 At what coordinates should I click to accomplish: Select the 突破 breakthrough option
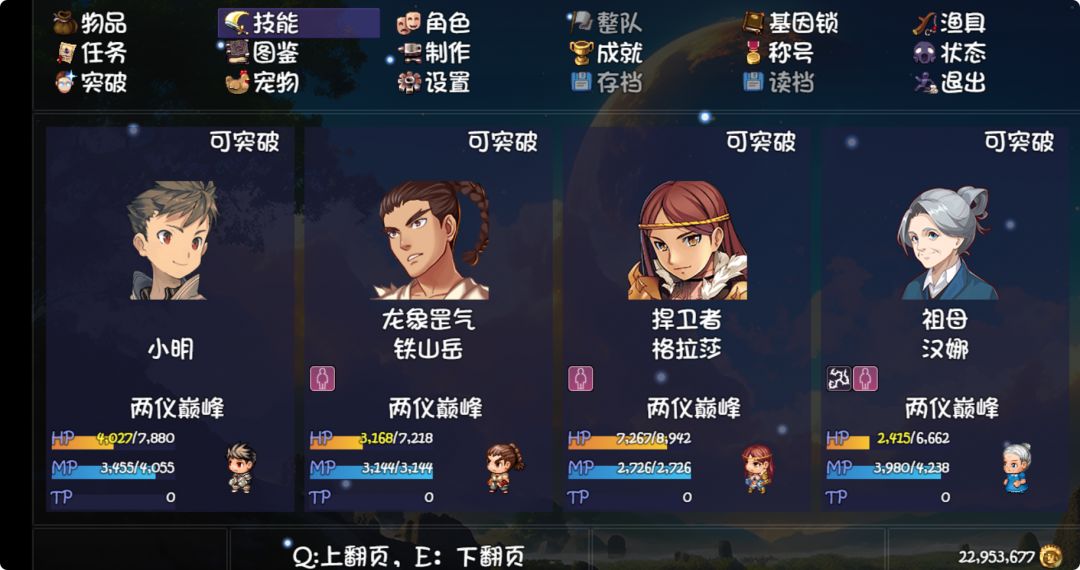click(x=92, y=83)
